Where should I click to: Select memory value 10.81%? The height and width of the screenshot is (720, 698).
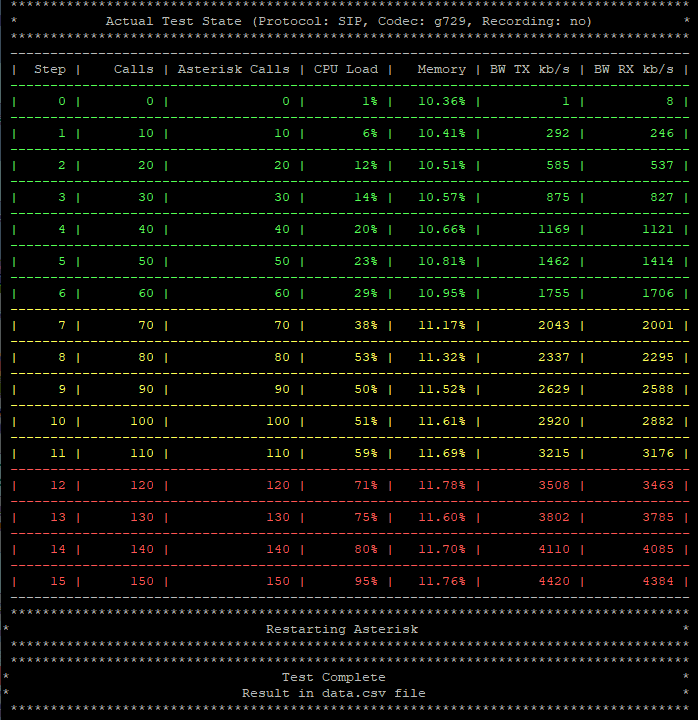[x=442, y=261]
